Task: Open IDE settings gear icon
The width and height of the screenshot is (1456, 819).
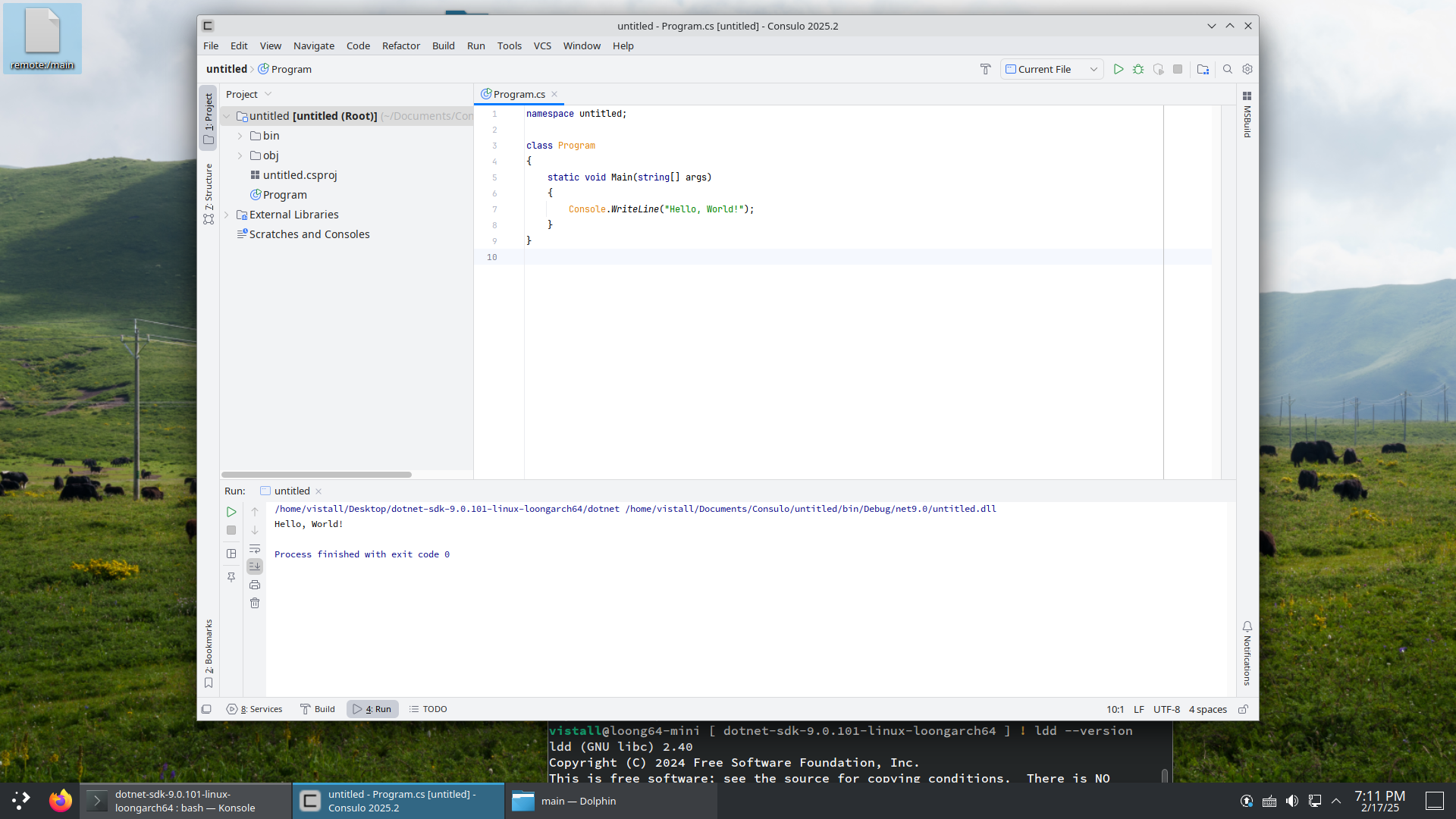Action: pos(1247,69)
